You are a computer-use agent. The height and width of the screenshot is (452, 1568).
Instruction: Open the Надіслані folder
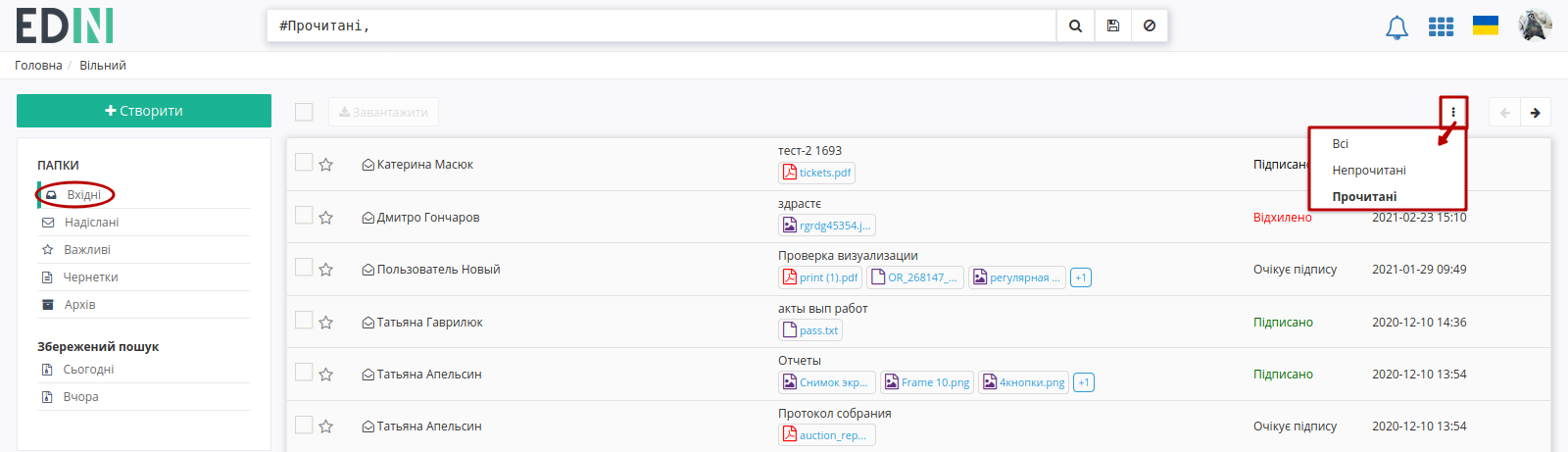coord(91,223)
